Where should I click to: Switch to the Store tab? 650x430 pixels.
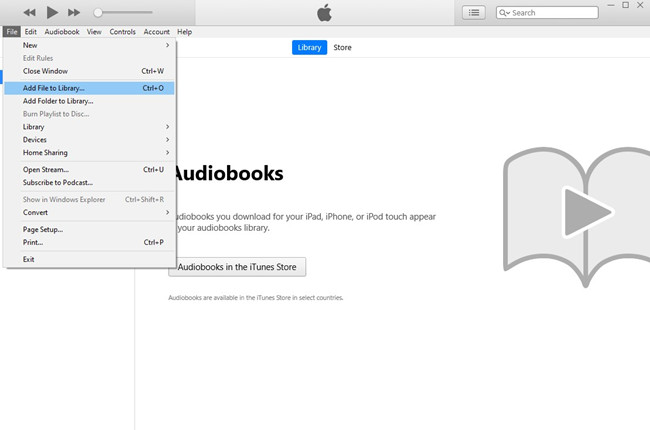point(342,47)
